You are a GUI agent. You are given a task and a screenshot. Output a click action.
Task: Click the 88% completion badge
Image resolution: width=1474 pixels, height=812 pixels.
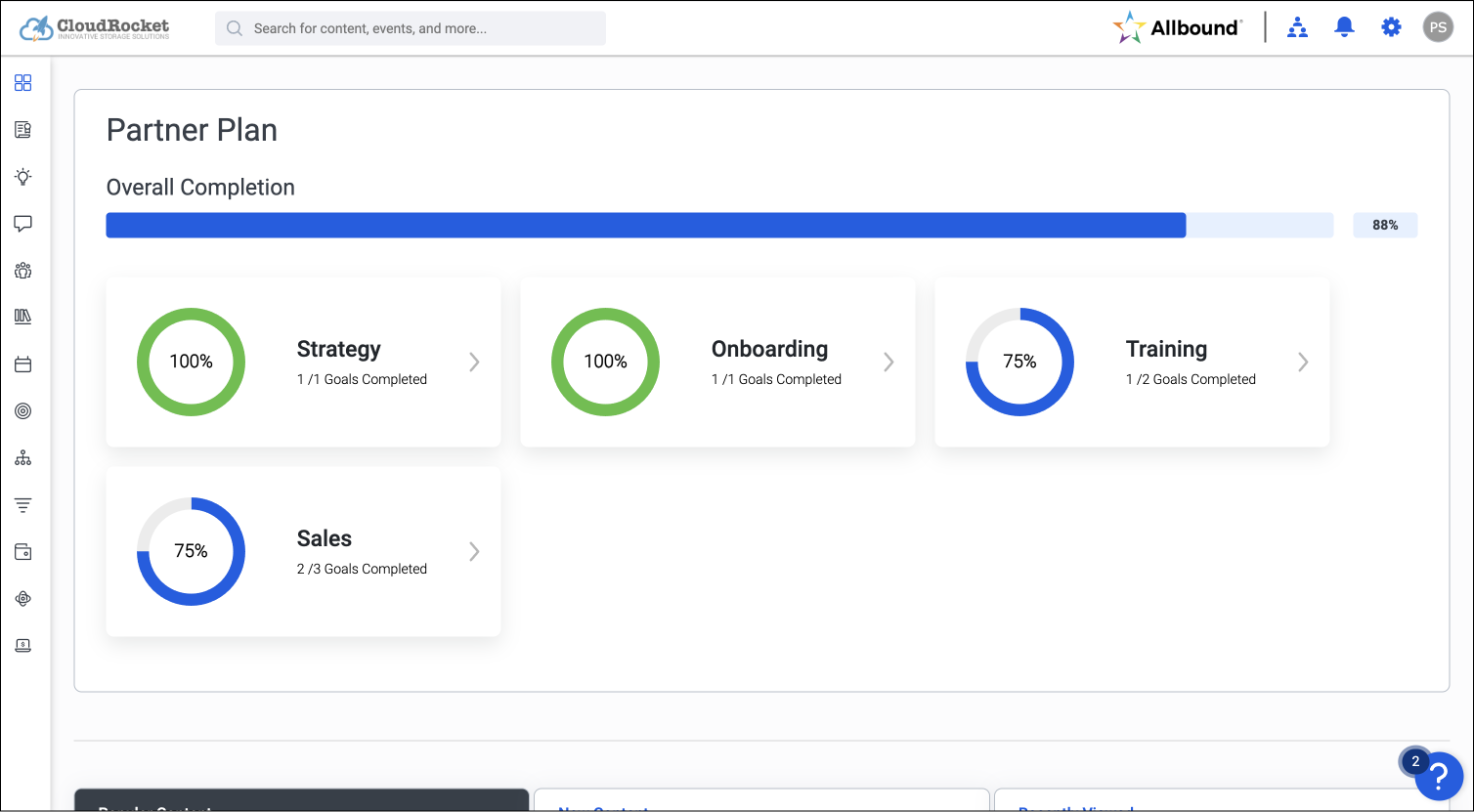coord(1385,225)
